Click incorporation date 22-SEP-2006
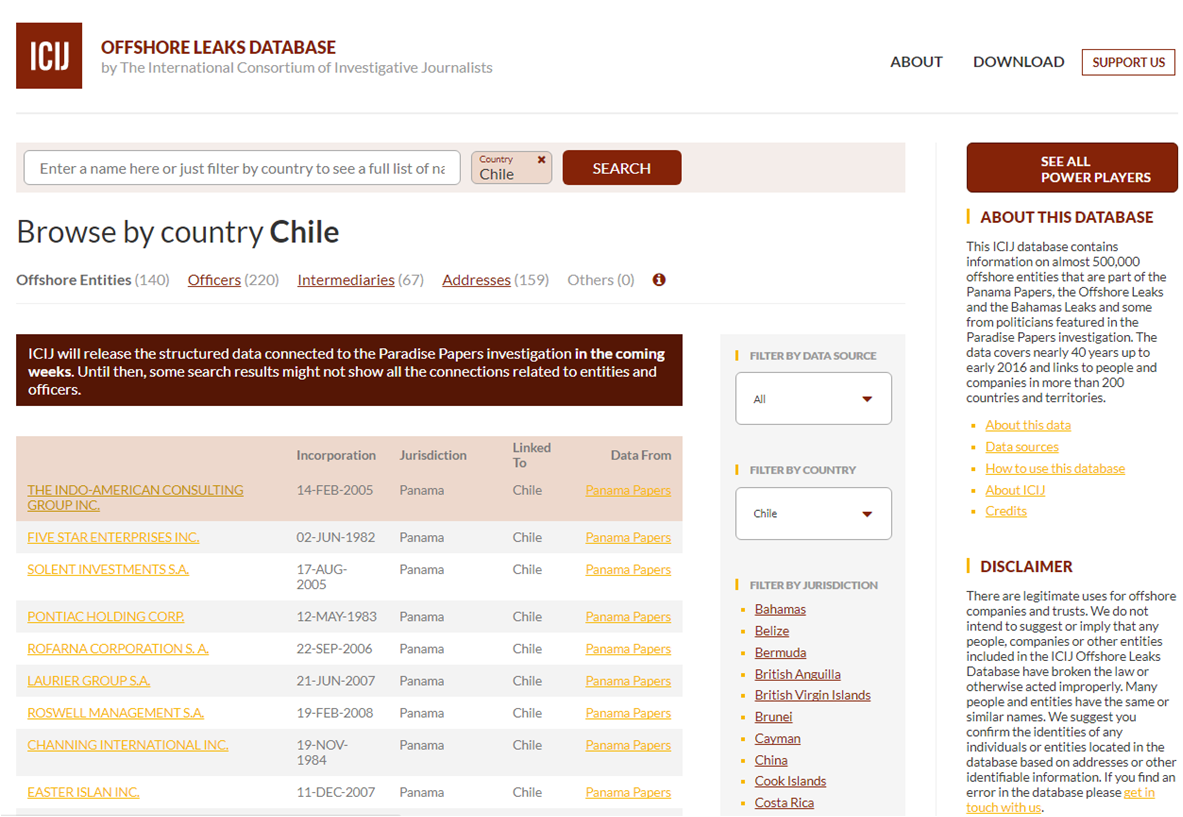Viewport: 1183px width, 817px height. point(334,649)
